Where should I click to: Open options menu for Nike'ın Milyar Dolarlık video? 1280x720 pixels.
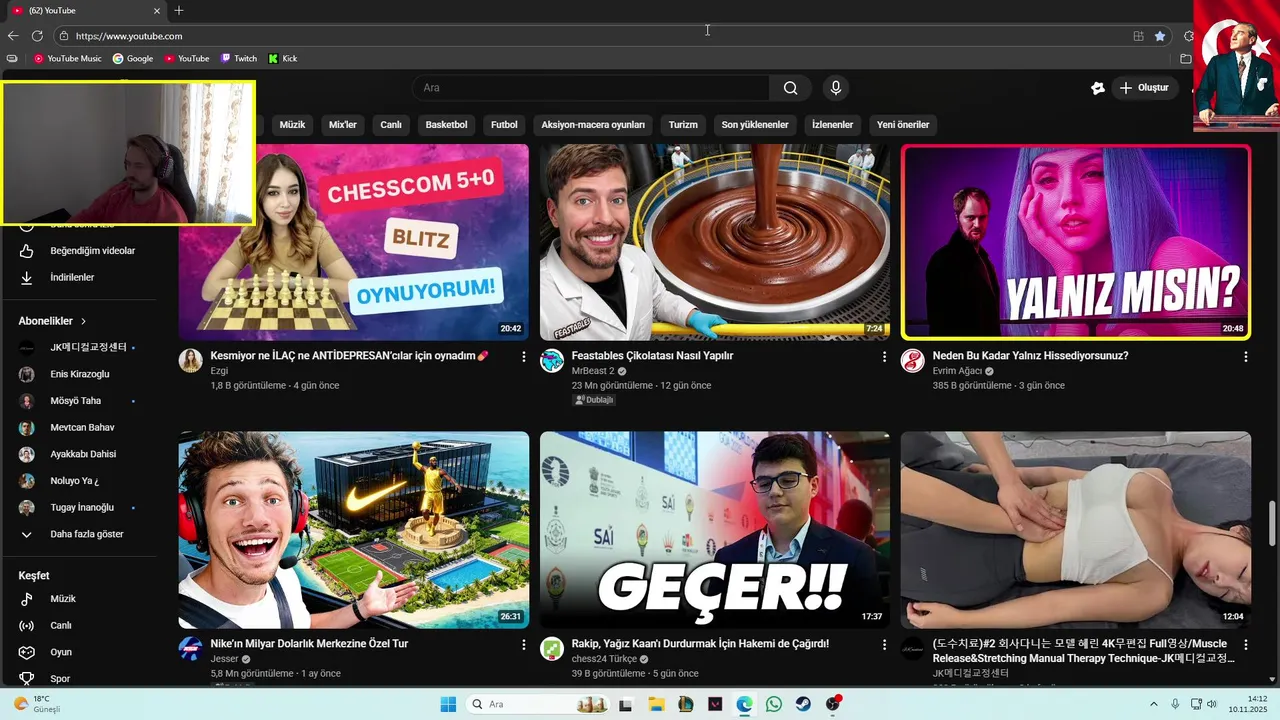[x=524, y=645]
